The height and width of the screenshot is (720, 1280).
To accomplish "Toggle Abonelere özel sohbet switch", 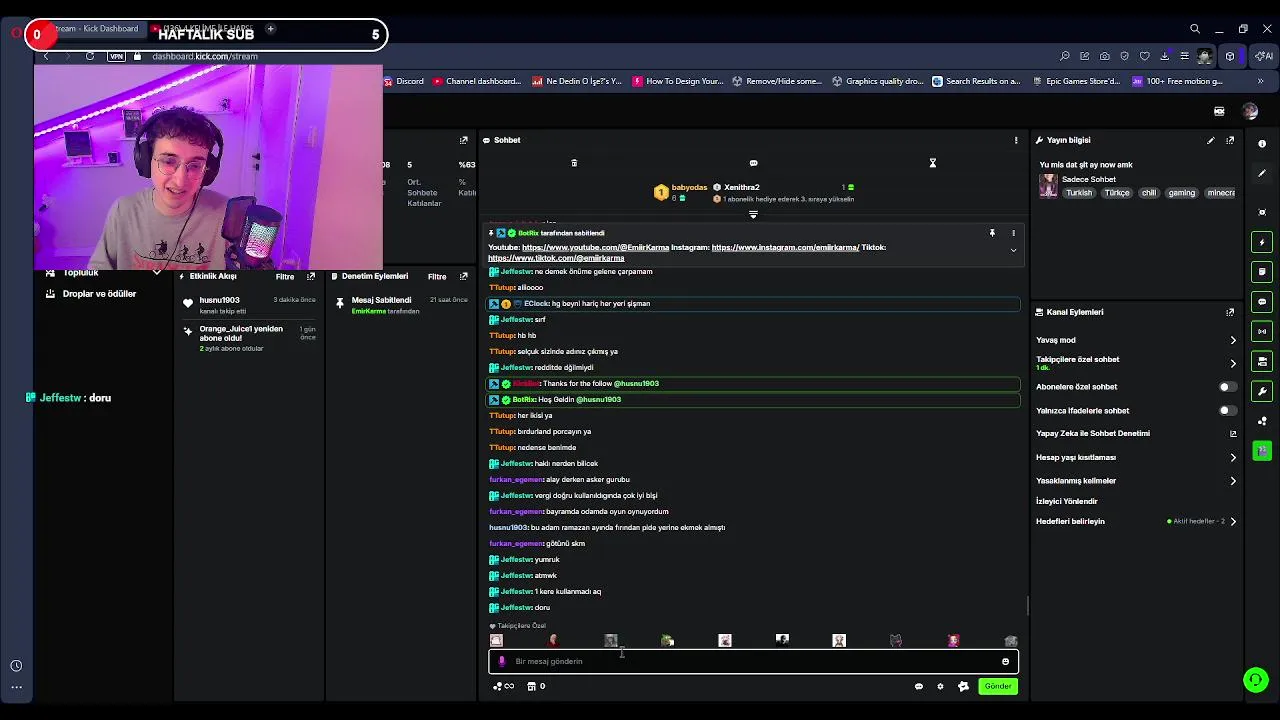I will click(x=1227, y=387).
